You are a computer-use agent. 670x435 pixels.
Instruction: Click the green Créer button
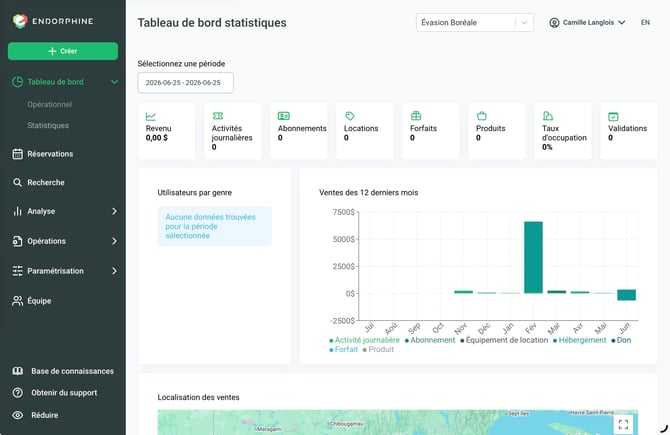click(63, 51)
